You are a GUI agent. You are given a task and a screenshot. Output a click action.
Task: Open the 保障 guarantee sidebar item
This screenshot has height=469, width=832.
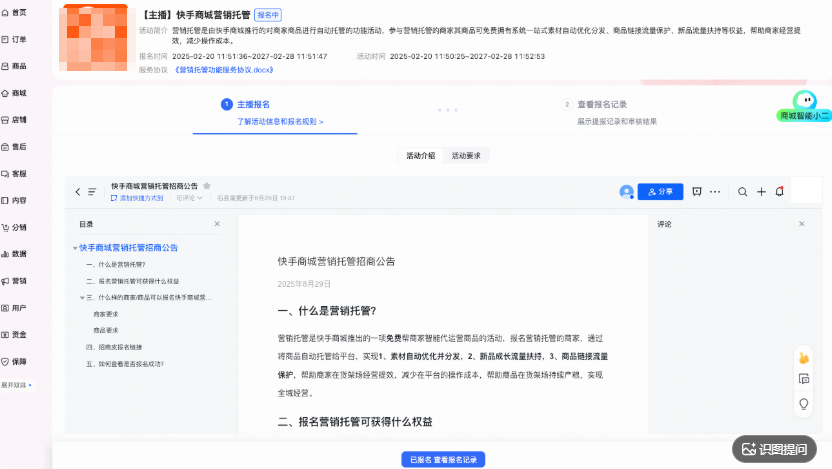14,361
